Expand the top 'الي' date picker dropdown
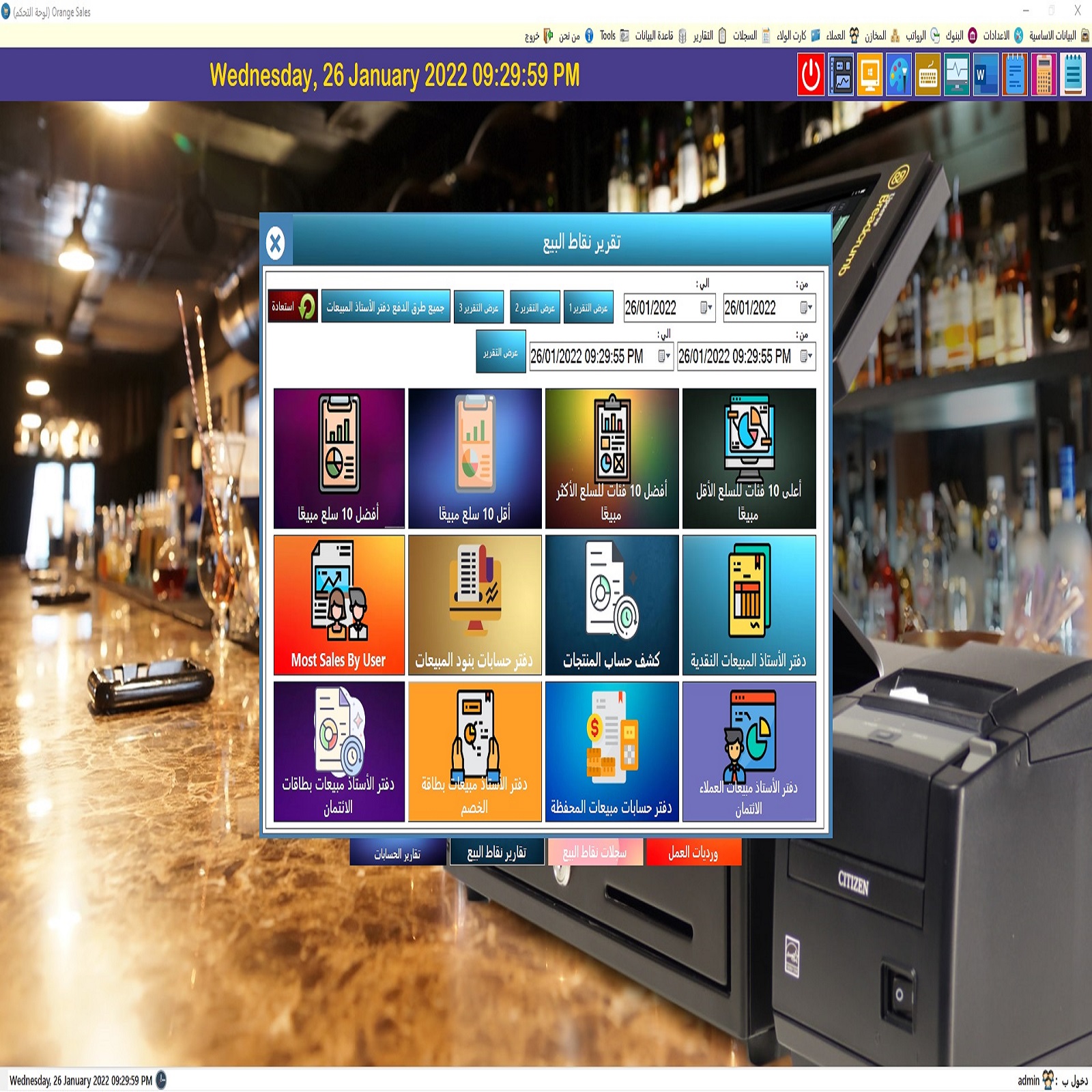This screenshot has height=1092, width=1092. (x=706, y=308)
